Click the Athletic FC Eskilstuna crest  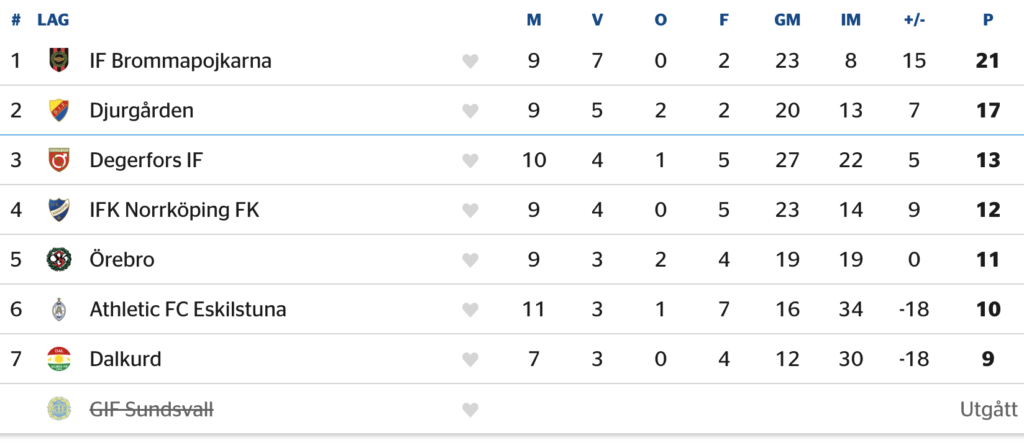click(59, 310)
